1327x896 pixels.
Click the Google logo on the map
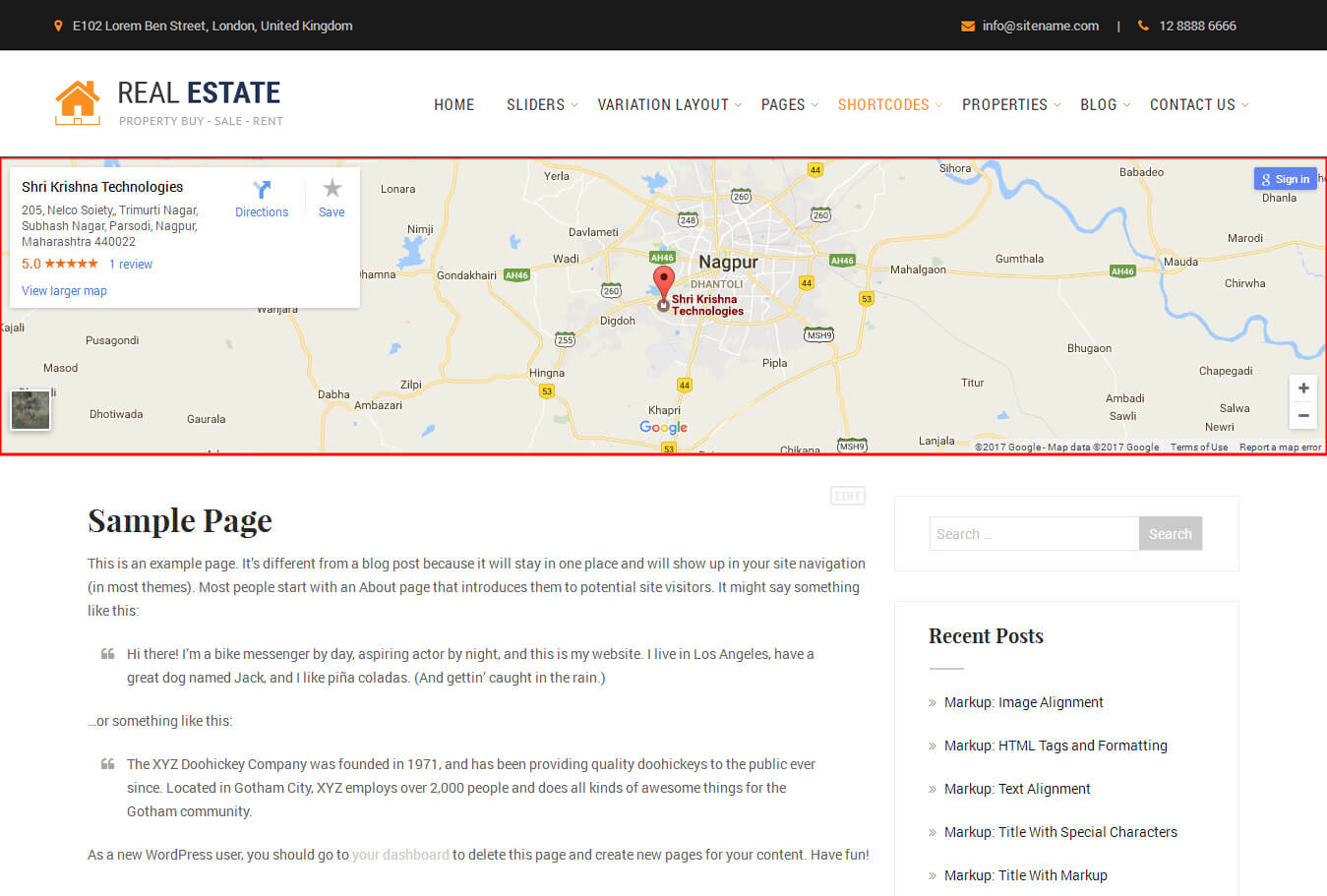click(664, 427)
